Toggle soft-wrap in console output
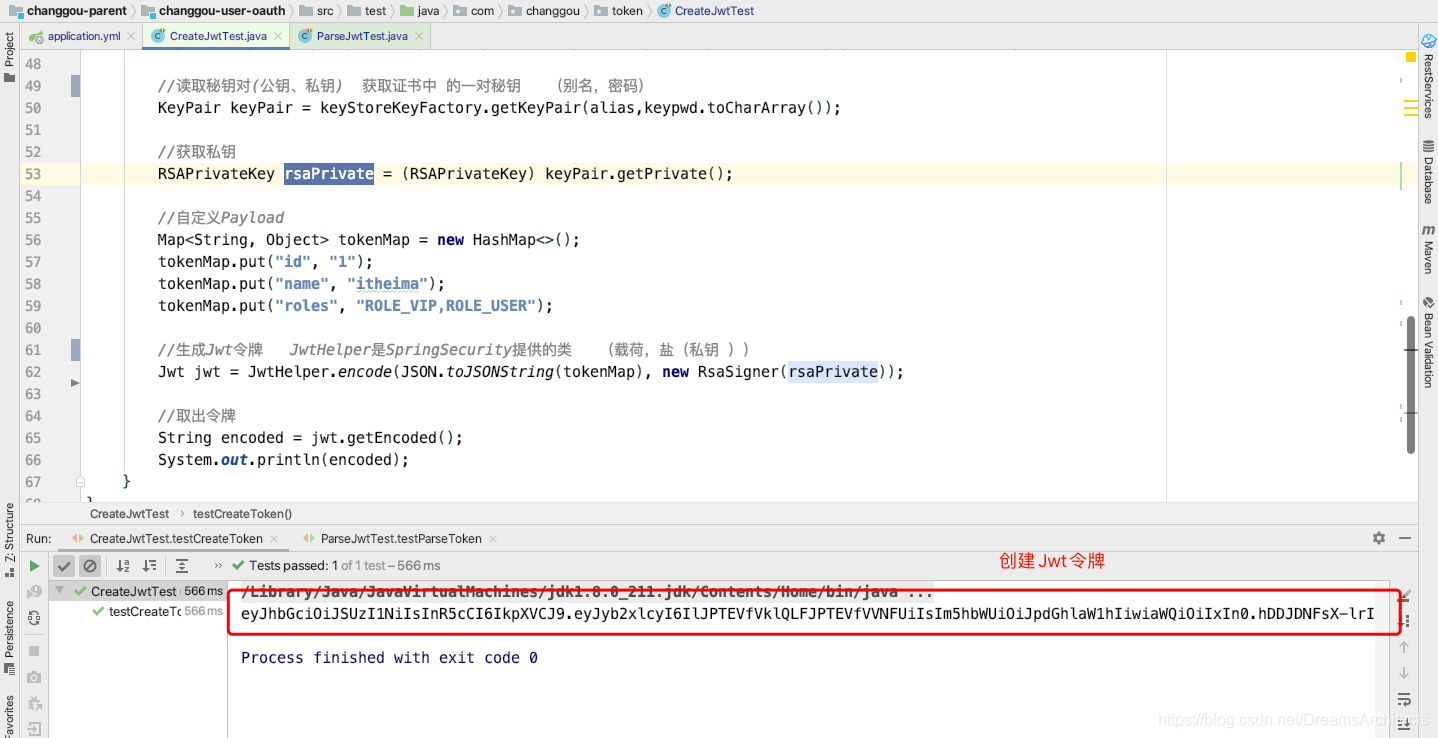 [x=1404, y=699]
